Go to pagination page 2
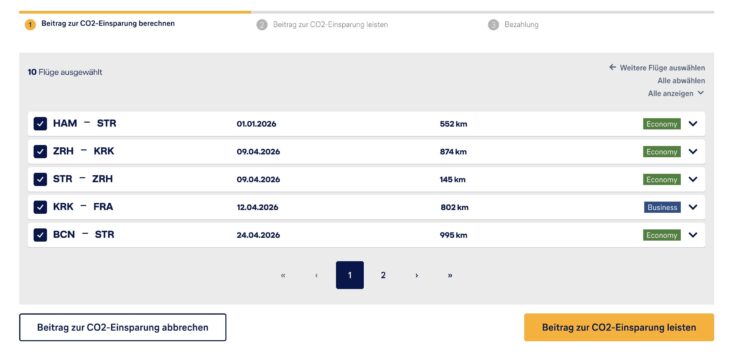The height and width of the screenshot is (361, 750). coord(383,275)
